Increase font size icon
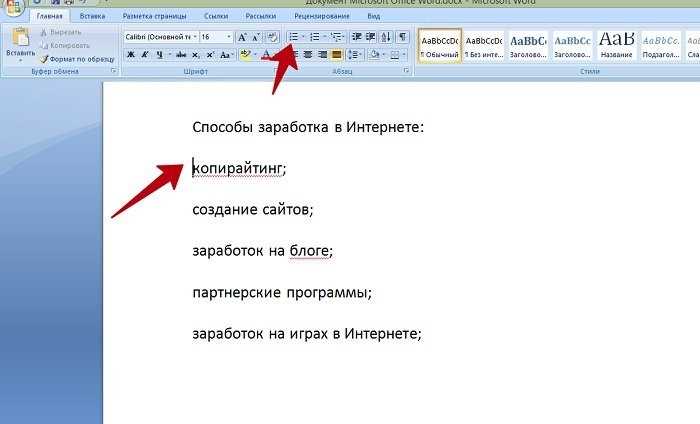 tap(242, 37)
